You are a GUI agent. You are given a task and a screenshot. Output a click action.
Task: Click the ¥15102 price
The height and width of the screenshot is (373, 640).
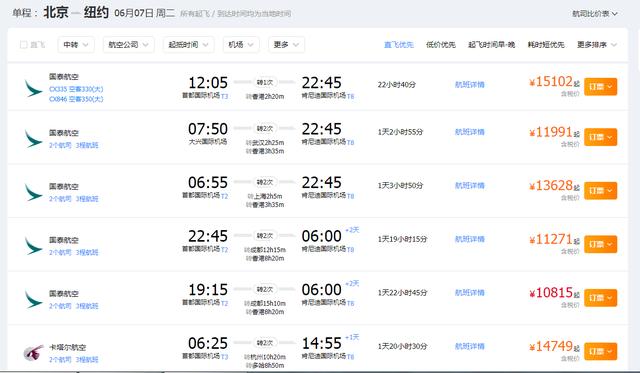coord(551,82)
